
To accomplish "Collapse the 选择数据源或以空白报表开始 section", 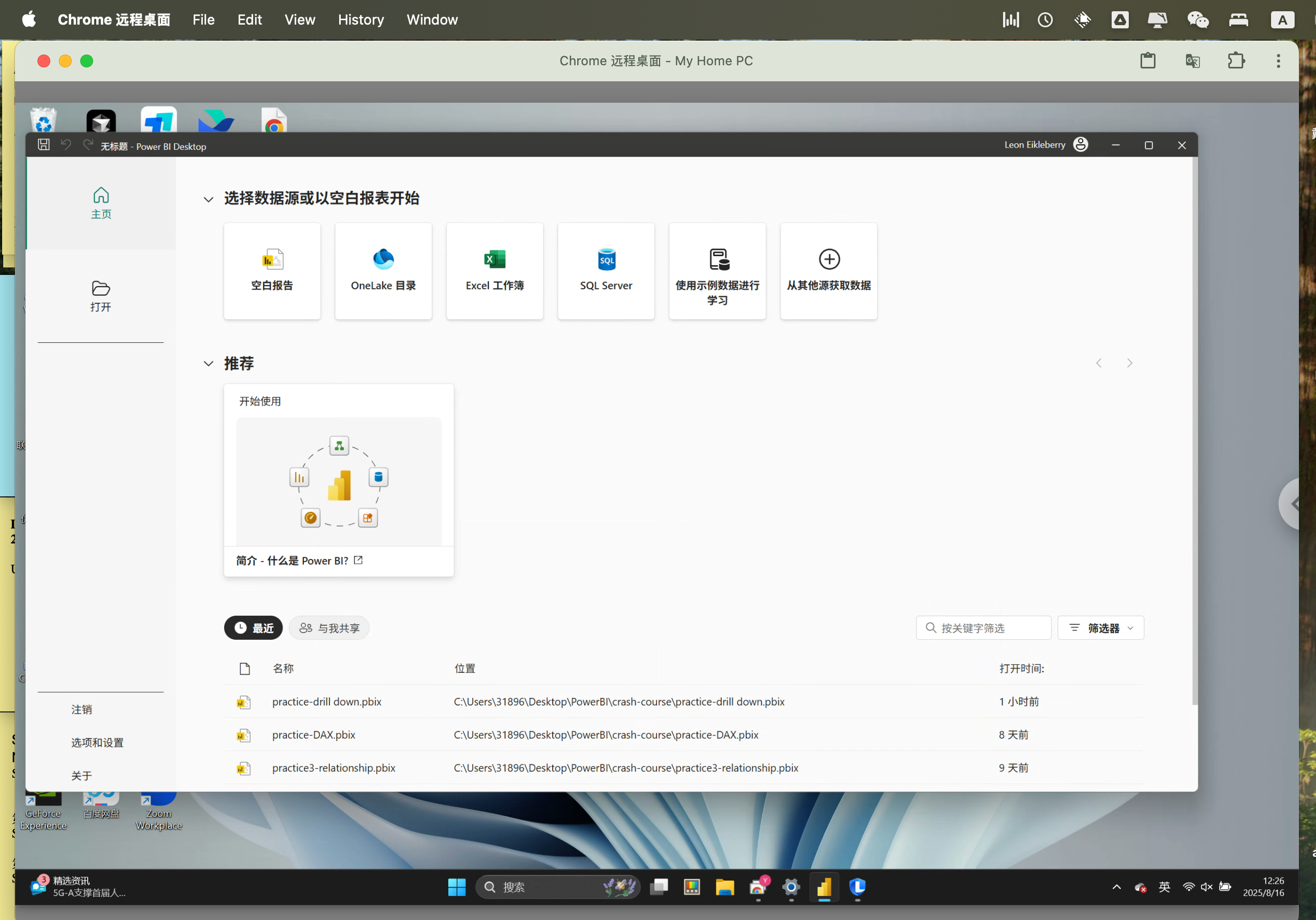I will click(x=209, y=200).
